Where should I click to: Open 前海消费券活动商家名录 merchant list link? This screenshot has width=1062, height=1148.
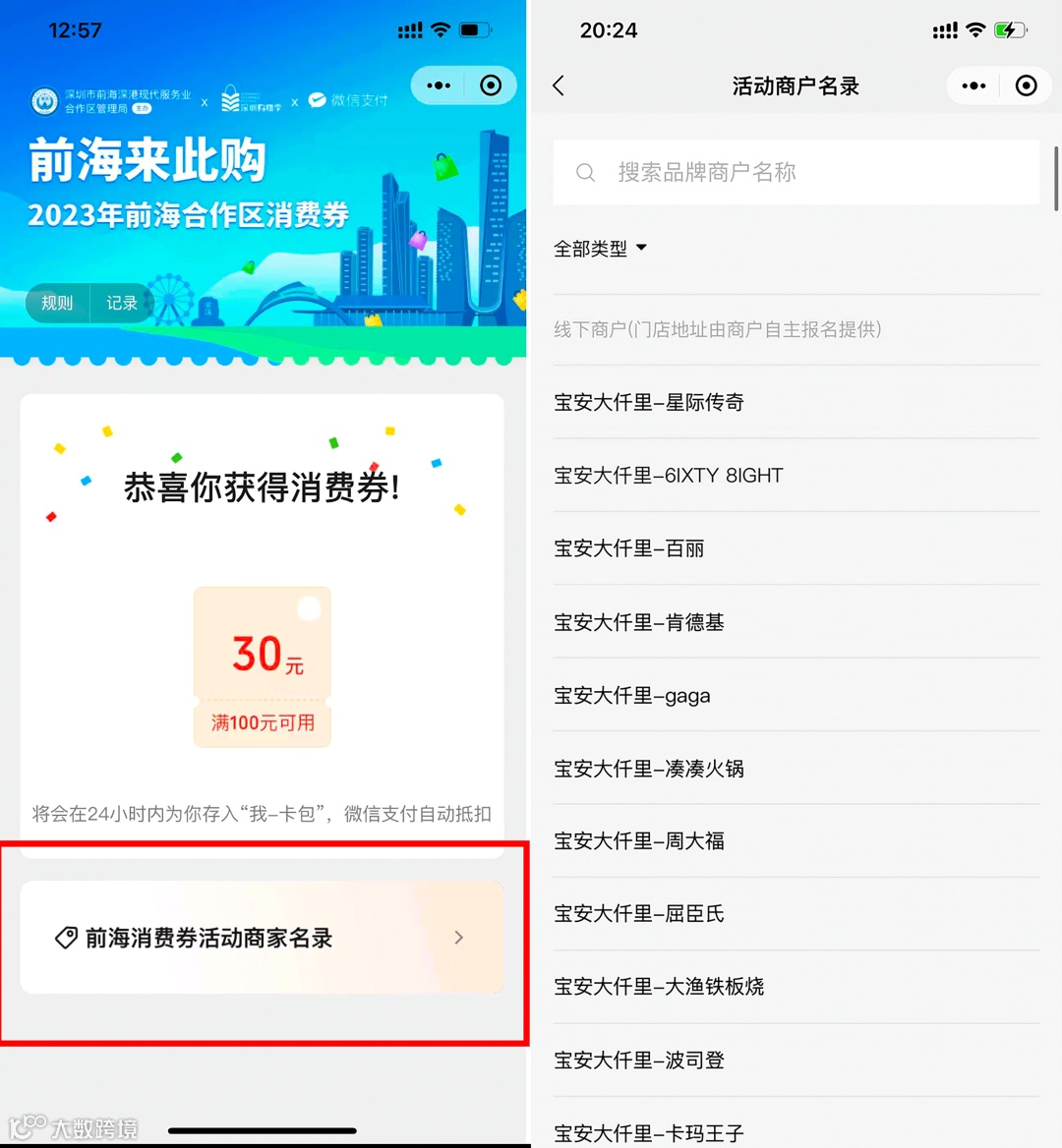pos(263,937)
